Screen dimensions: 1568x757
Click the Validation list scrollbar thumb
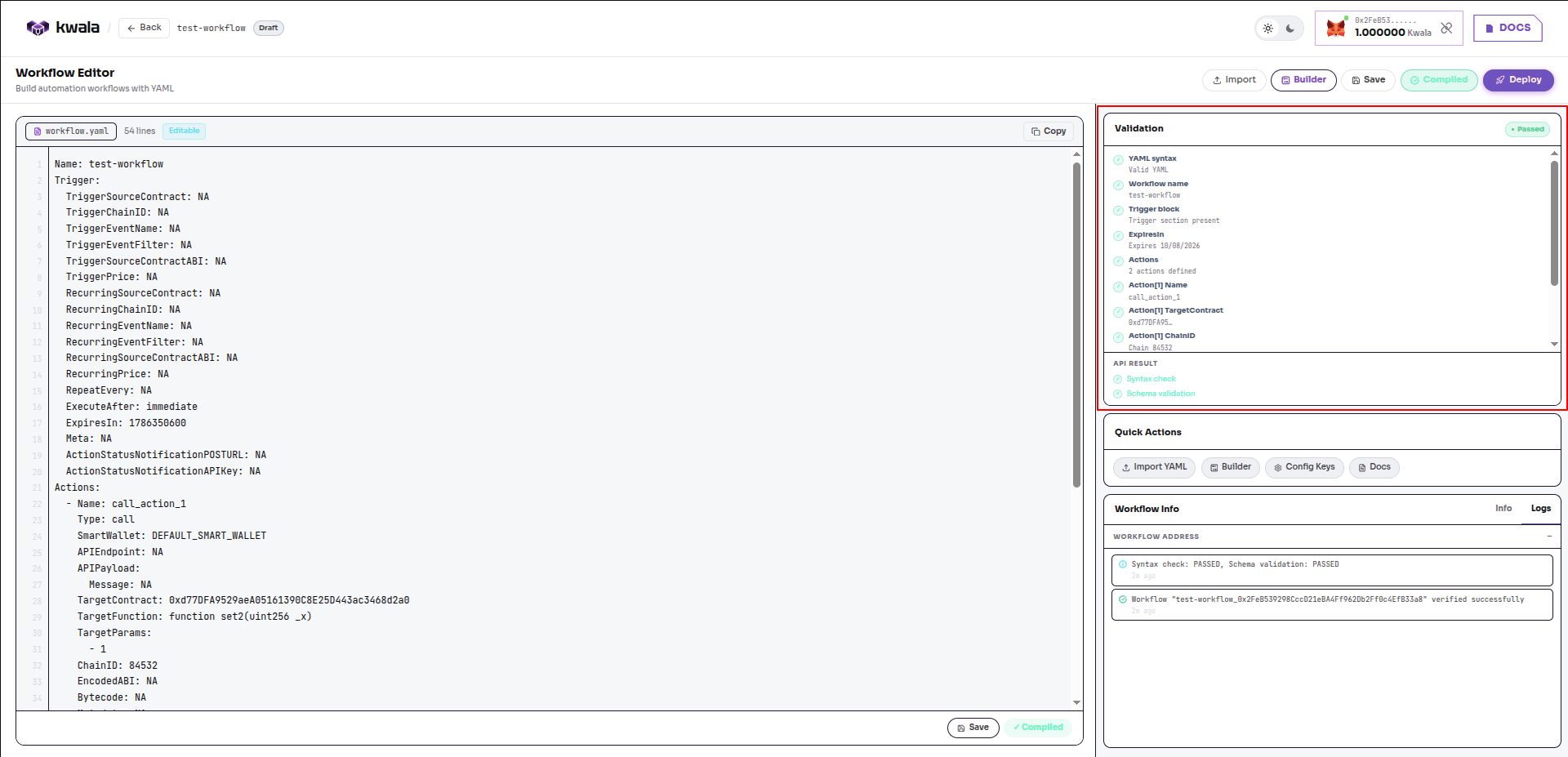point(1554,223)
